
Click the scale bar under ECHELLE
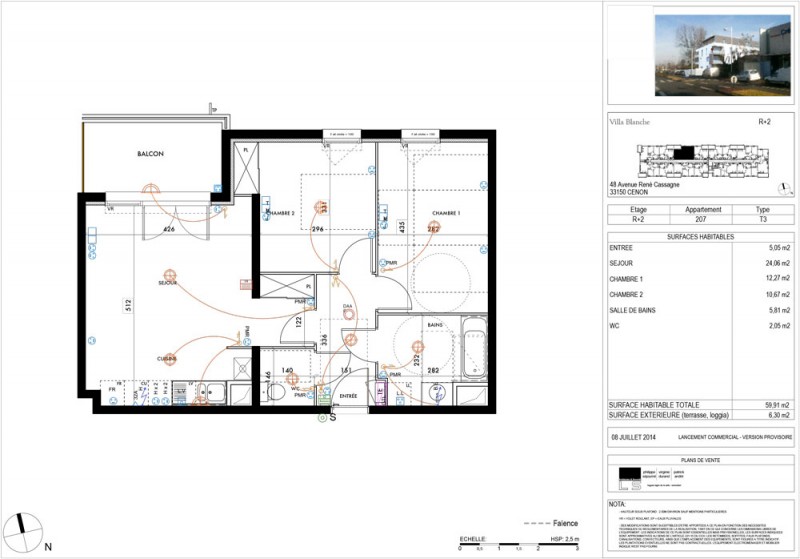coord(518,545)
